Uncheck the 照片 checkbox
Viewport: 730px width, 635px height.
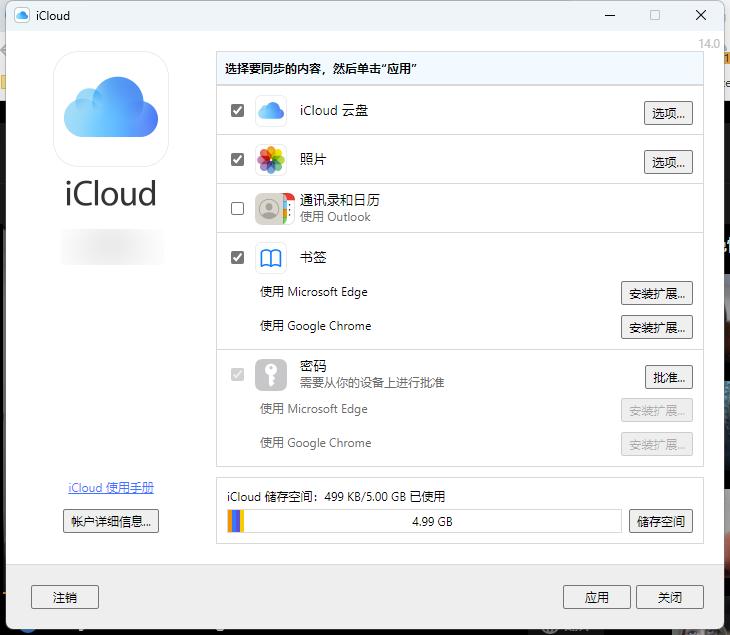tap(237, 160)
